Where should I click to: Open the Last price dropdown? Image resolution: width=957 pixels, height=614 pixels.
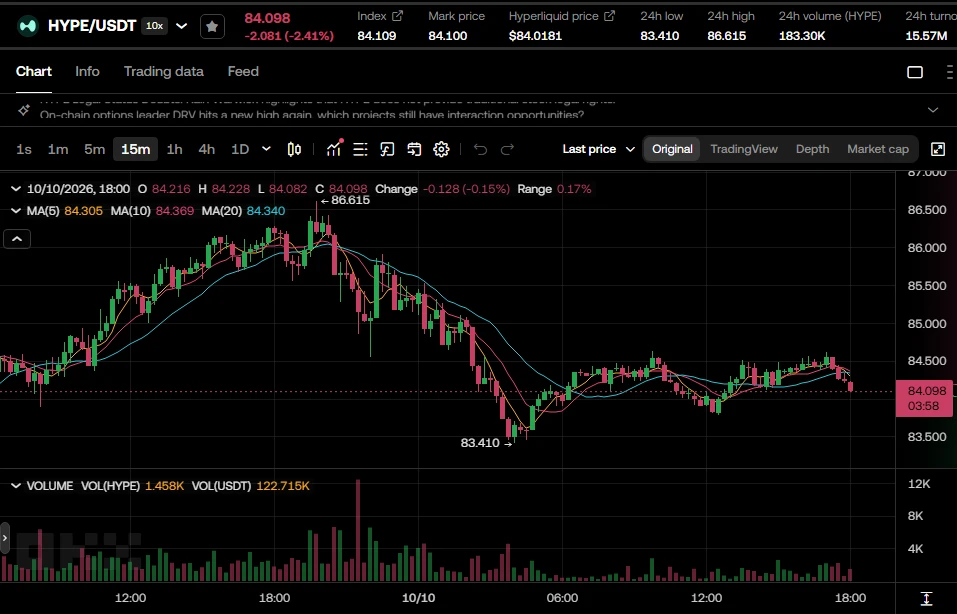click(599, 149)
